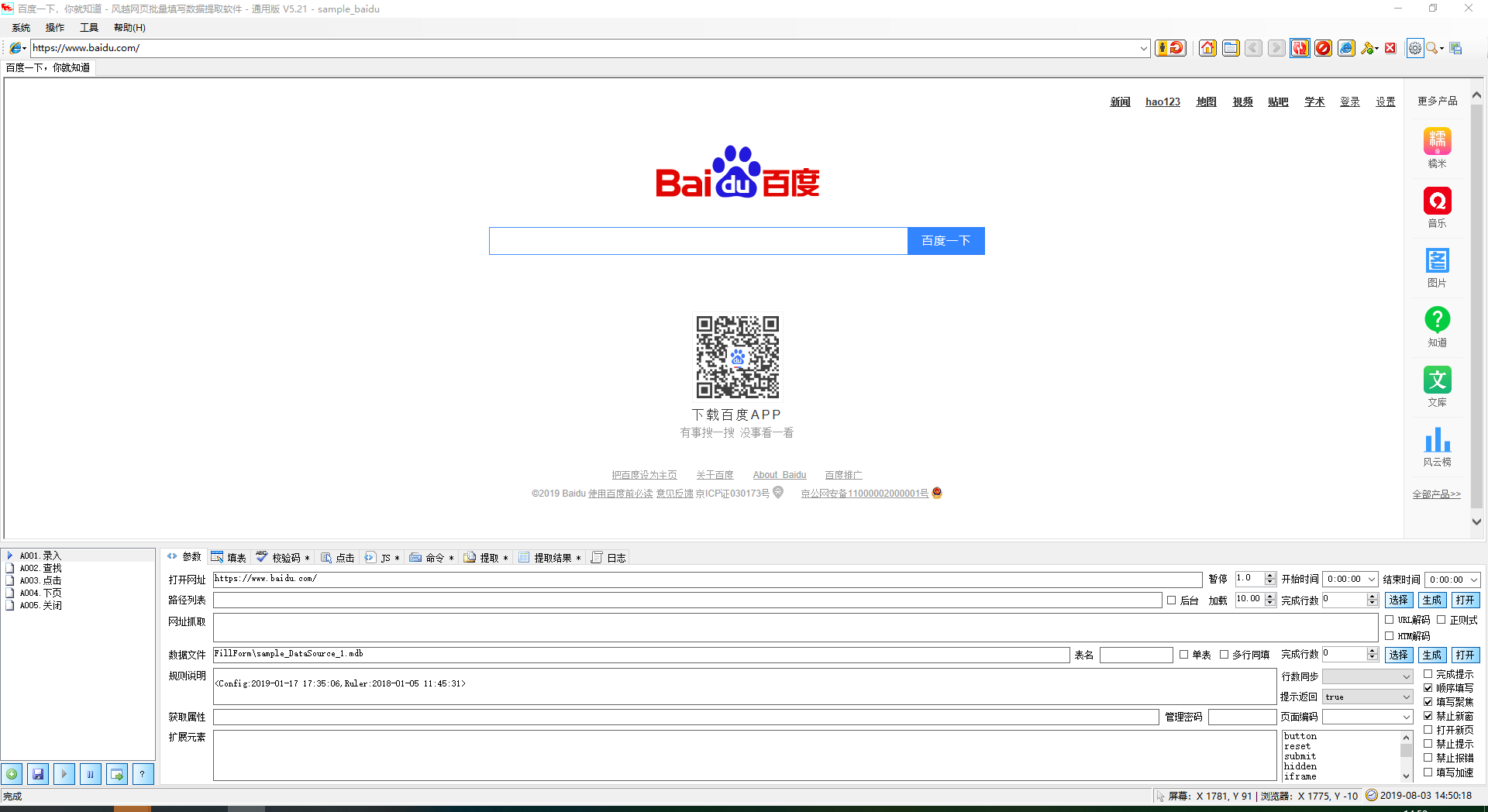Click the settings gear toolbar icon
The width and height of the screenshot is (1488, 812).
click(1415, 48)
